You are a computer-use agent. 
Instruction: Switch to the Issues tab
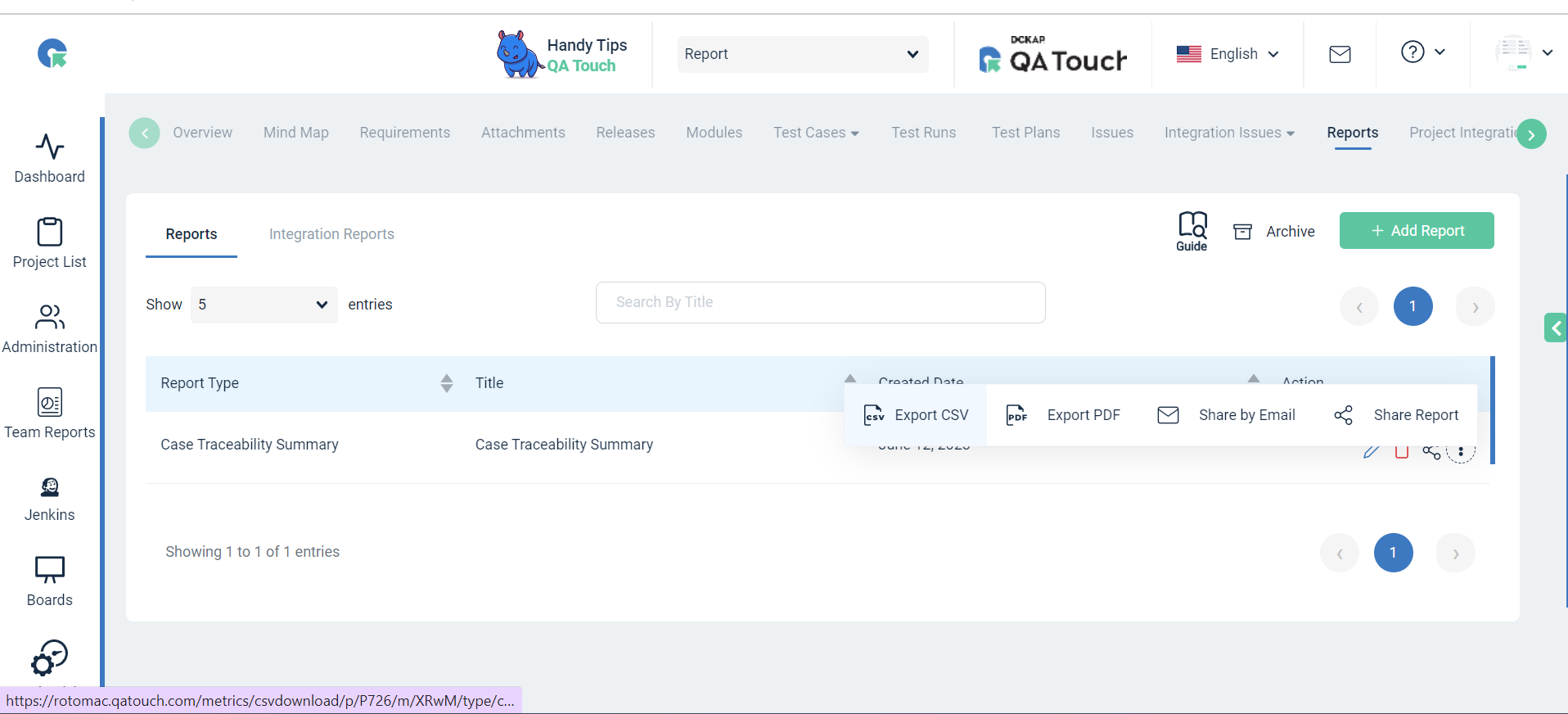(1112, 133)
